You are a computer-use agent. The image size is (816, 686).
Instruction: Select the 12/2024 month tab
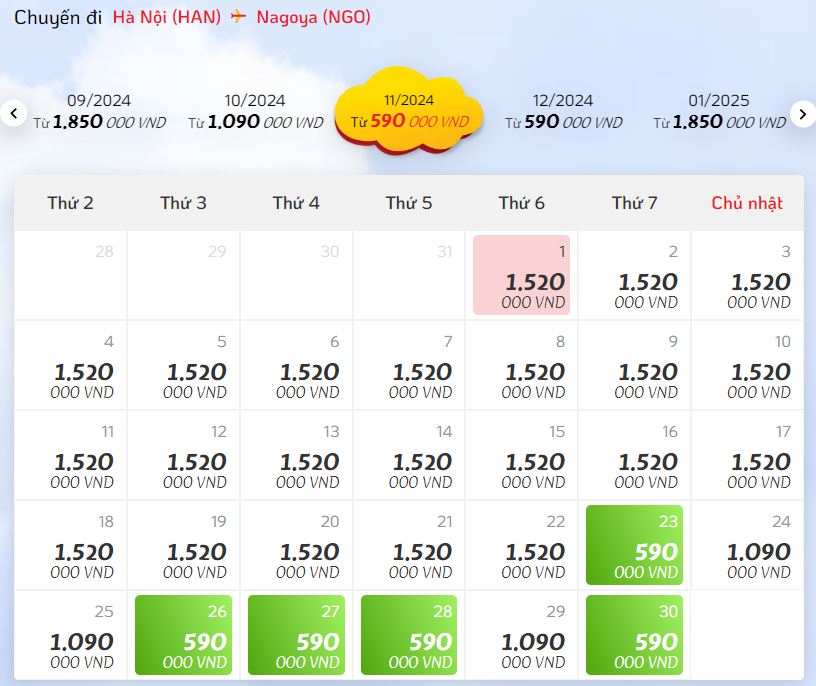tap(564, 112)
